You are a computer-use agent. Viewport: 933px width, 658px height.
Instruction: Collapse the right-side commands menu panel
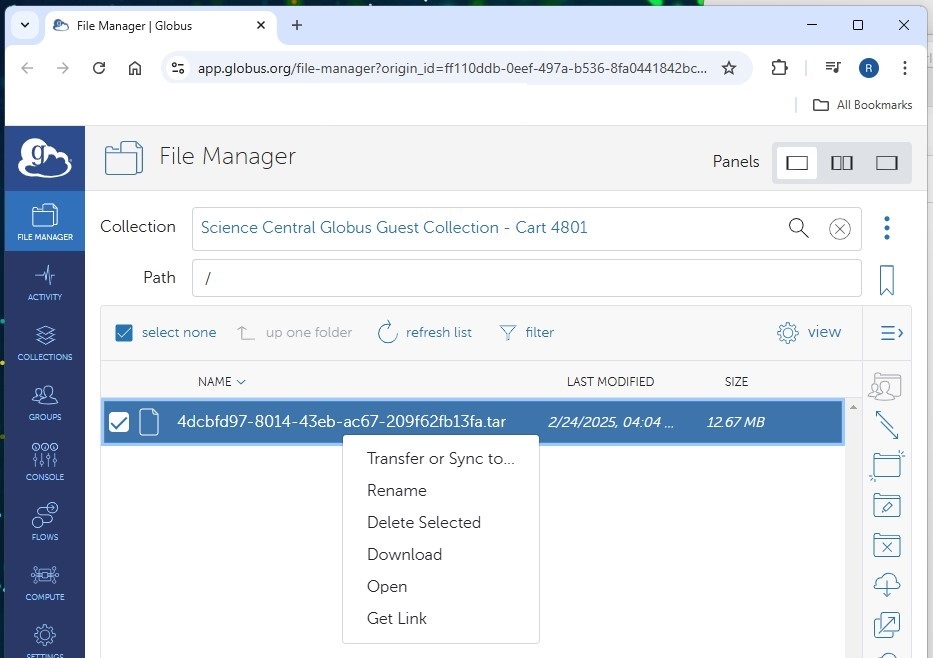(x=891, y=333)
